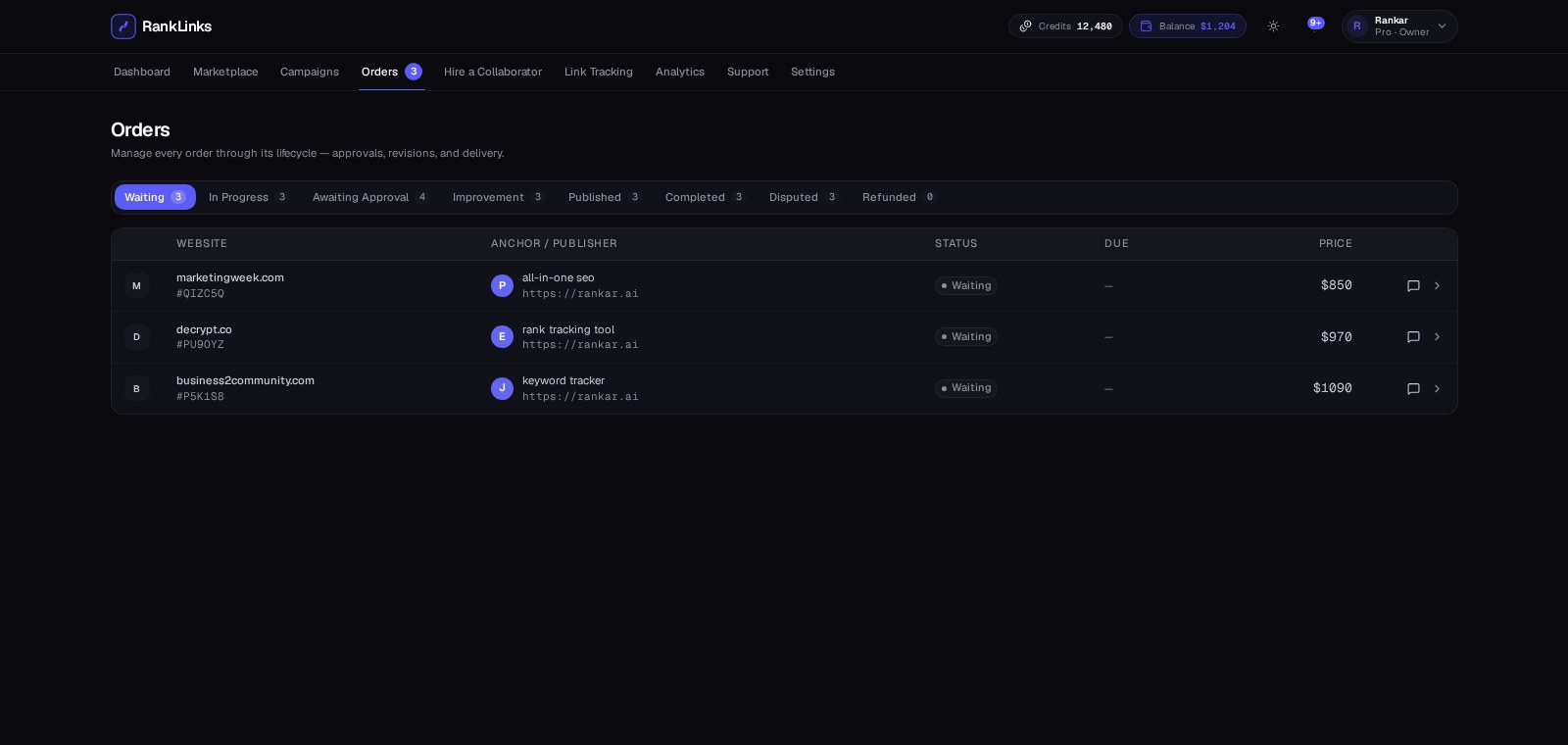Click the P publisher avatar
Screen dimensions: 1568x745
tap(502, 285)
